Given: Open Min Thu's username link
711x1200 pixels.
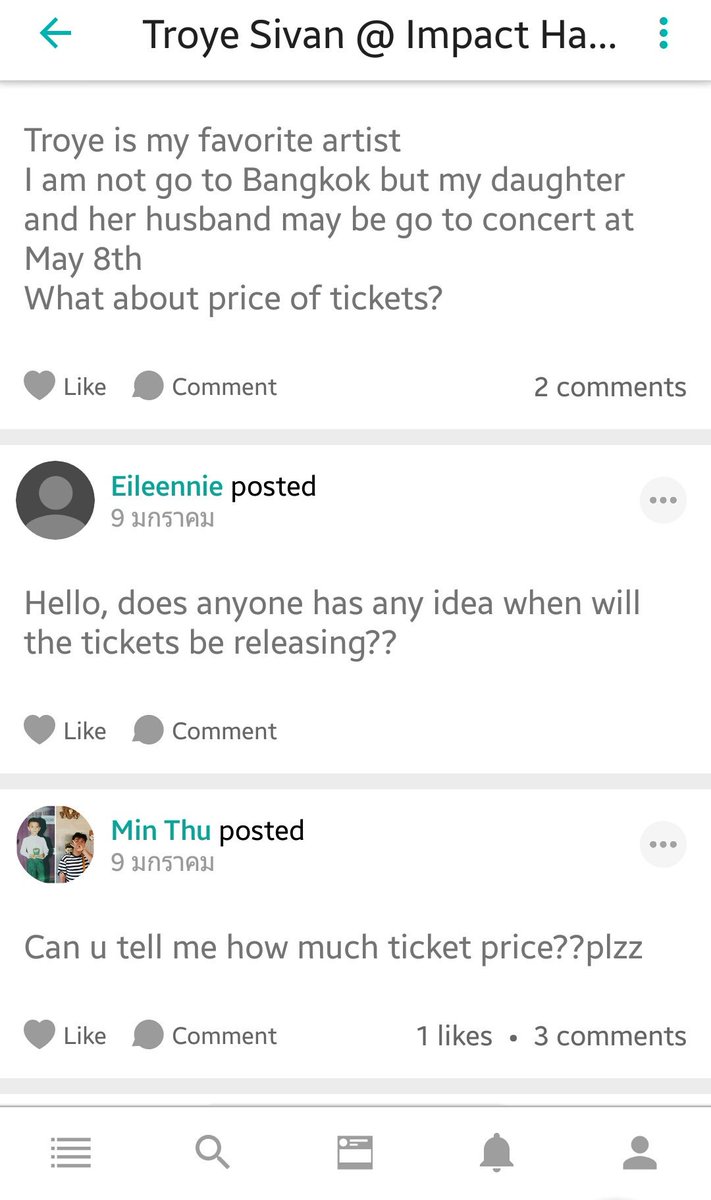Looking at the screenshot, I should pos(161,830).
